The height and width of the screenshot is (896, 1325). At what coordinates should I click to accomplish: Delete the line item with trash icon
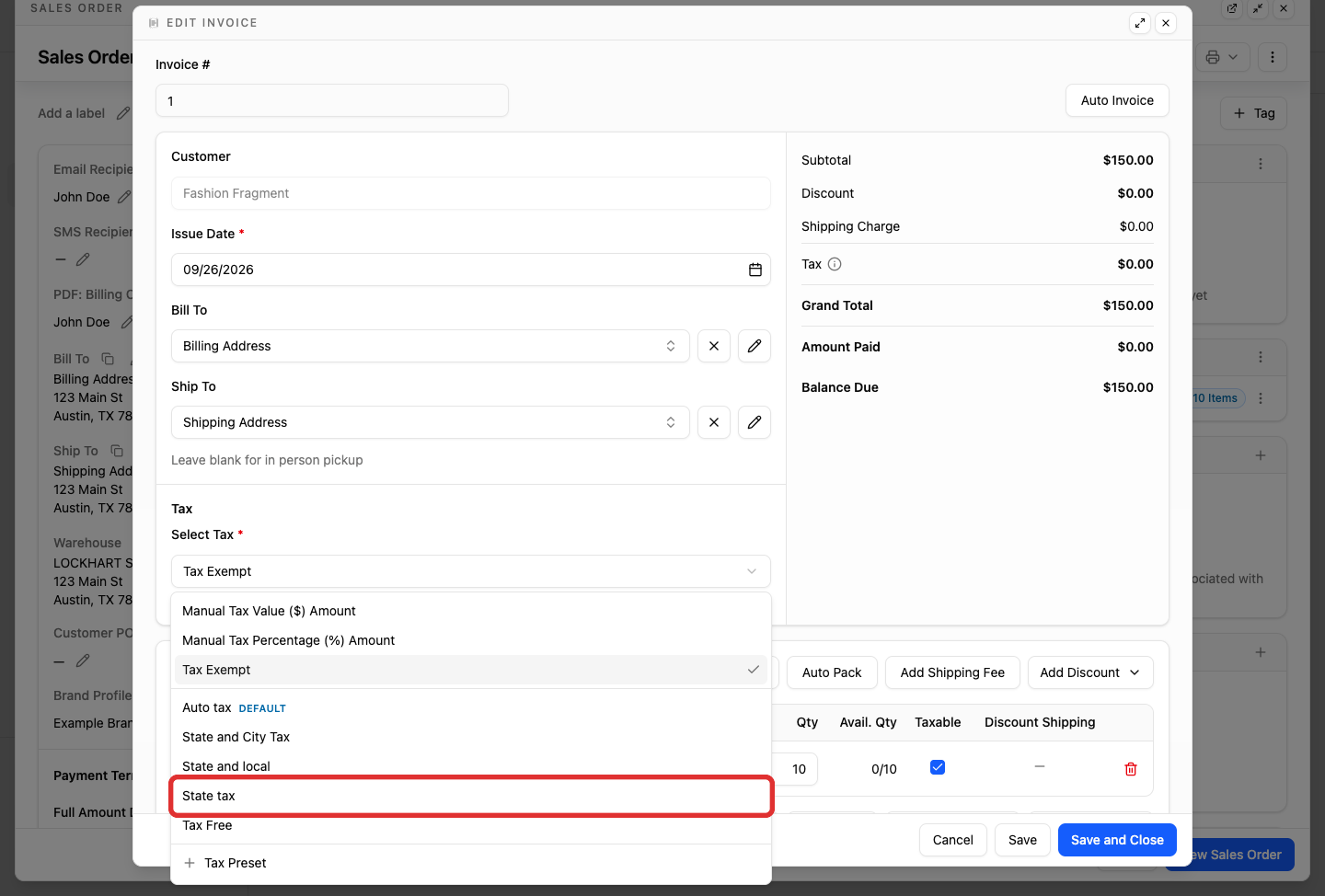point(1131,769)
